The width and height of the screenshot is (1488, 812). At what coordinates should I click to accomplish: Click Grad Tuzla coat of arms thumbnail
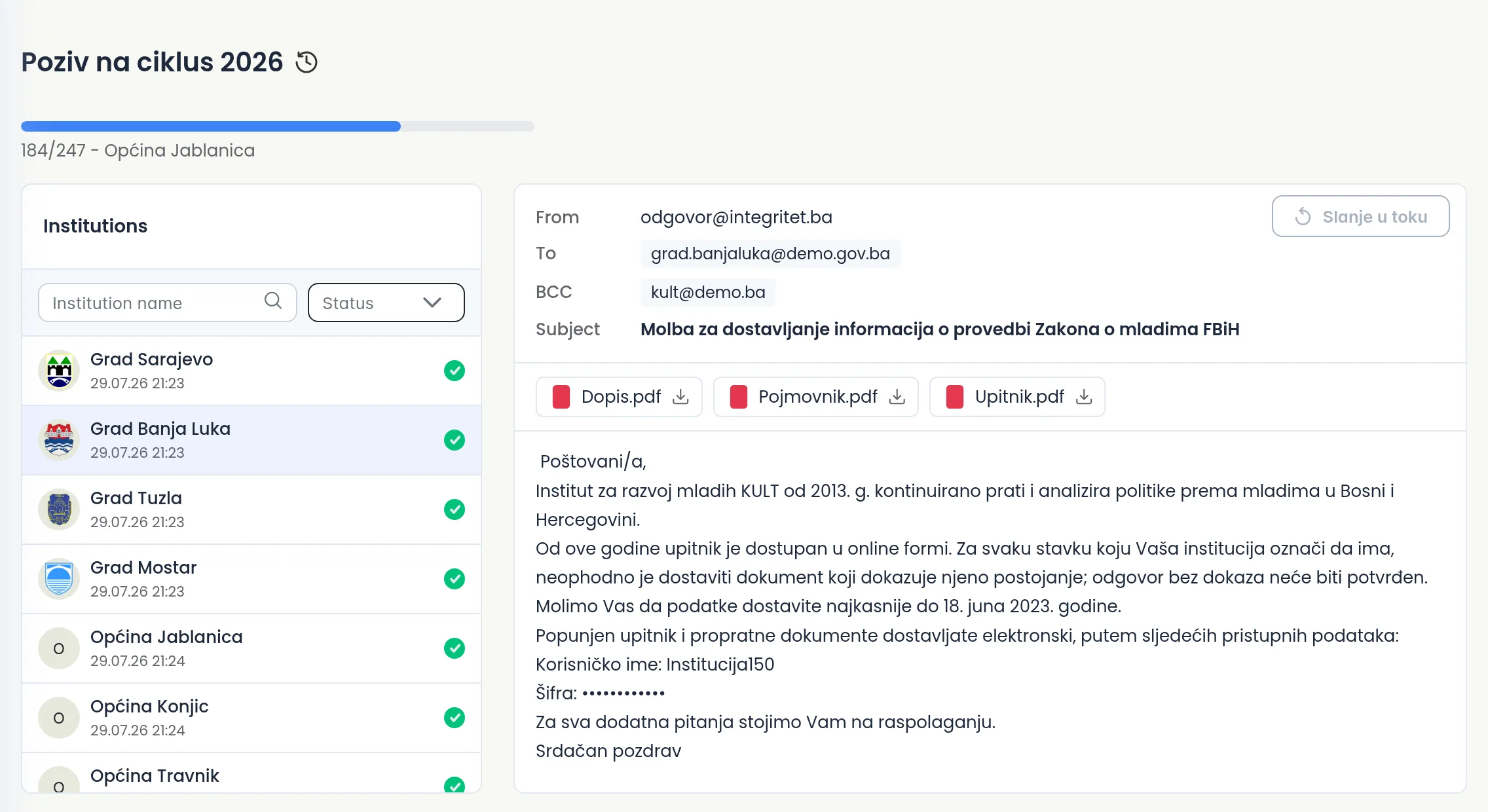pos(59,509)
